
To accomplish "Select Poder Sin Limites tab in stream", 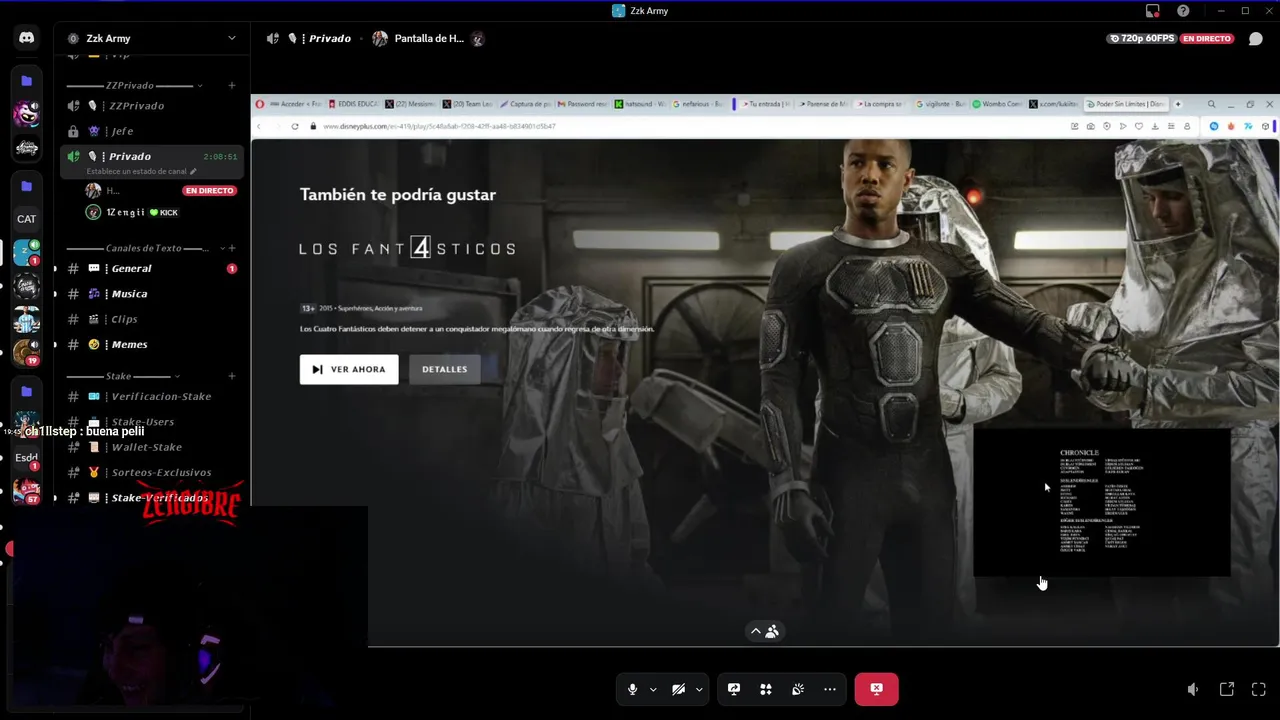I will [x=1125, y=104].
